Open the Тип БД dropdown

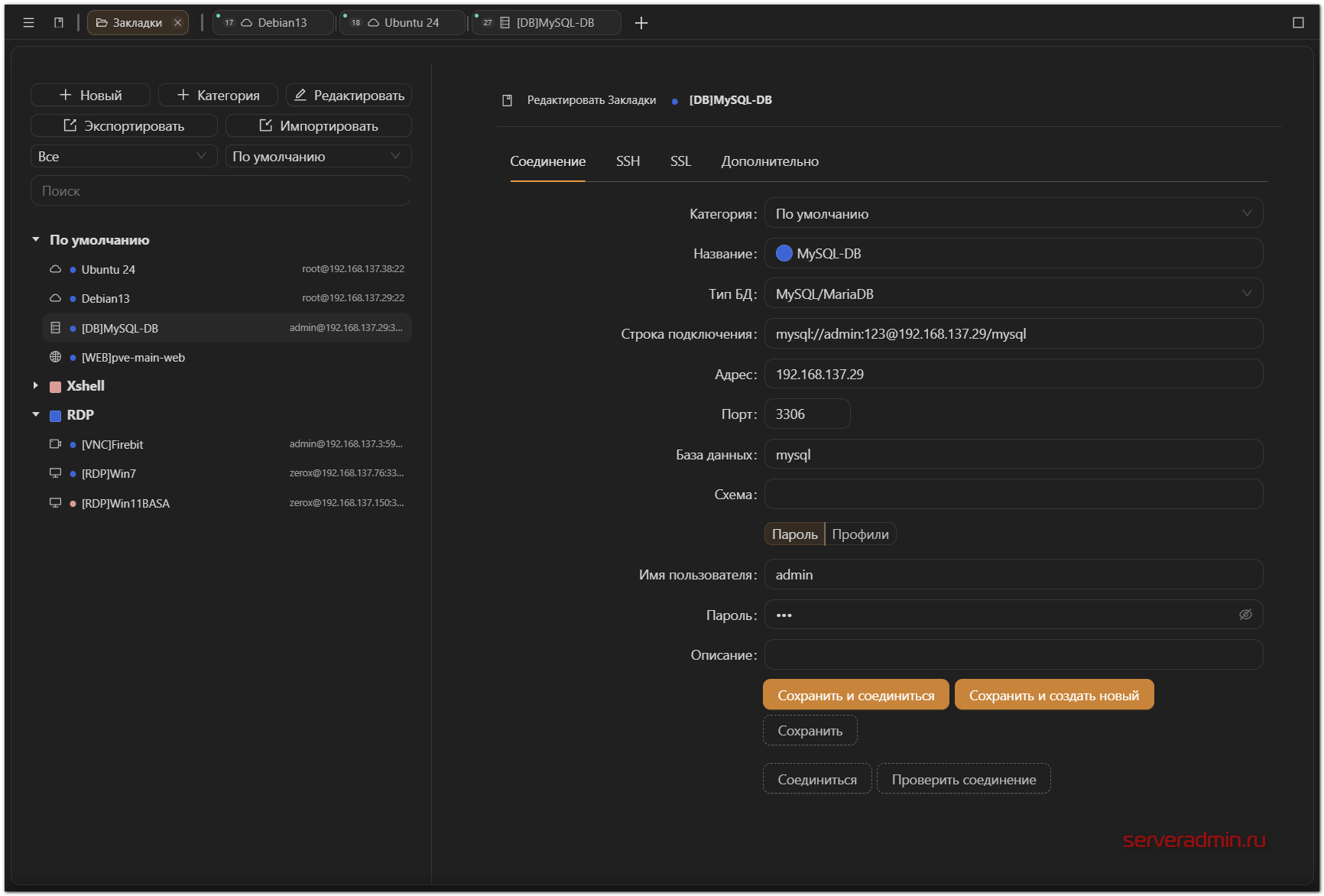point(1014,294)
